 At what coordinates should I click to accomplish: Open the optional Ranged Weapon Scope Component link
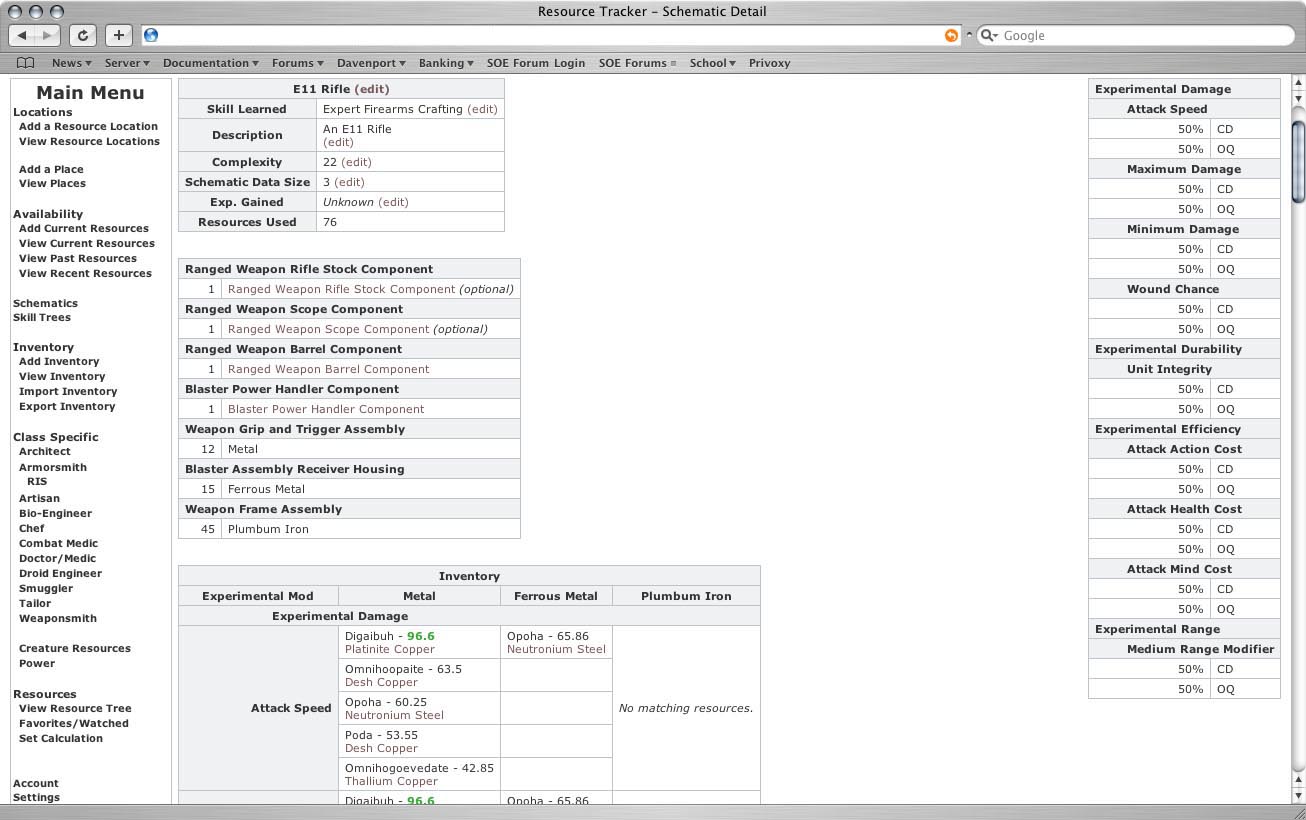pos(328,329)
